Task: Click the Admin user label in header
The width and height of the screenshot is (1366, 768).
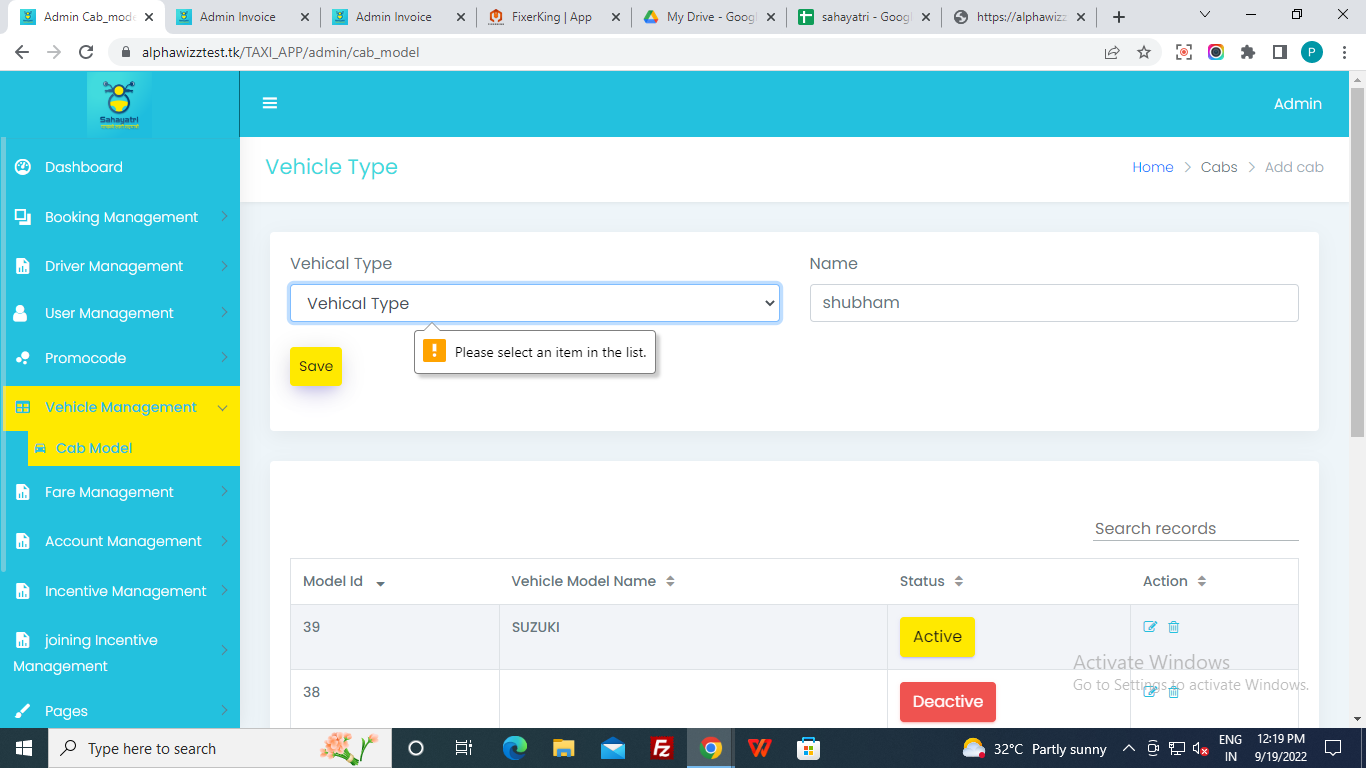Action: (x=1298, y=104)
